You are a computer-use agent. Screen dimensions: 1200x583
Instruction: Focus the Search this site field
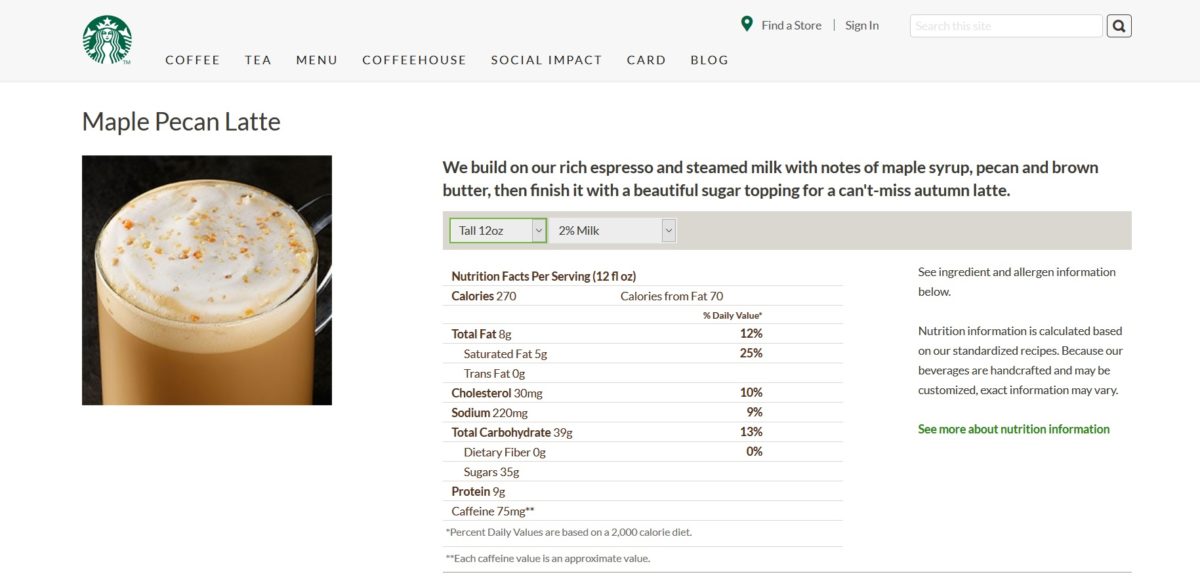tap(1006, 26)
